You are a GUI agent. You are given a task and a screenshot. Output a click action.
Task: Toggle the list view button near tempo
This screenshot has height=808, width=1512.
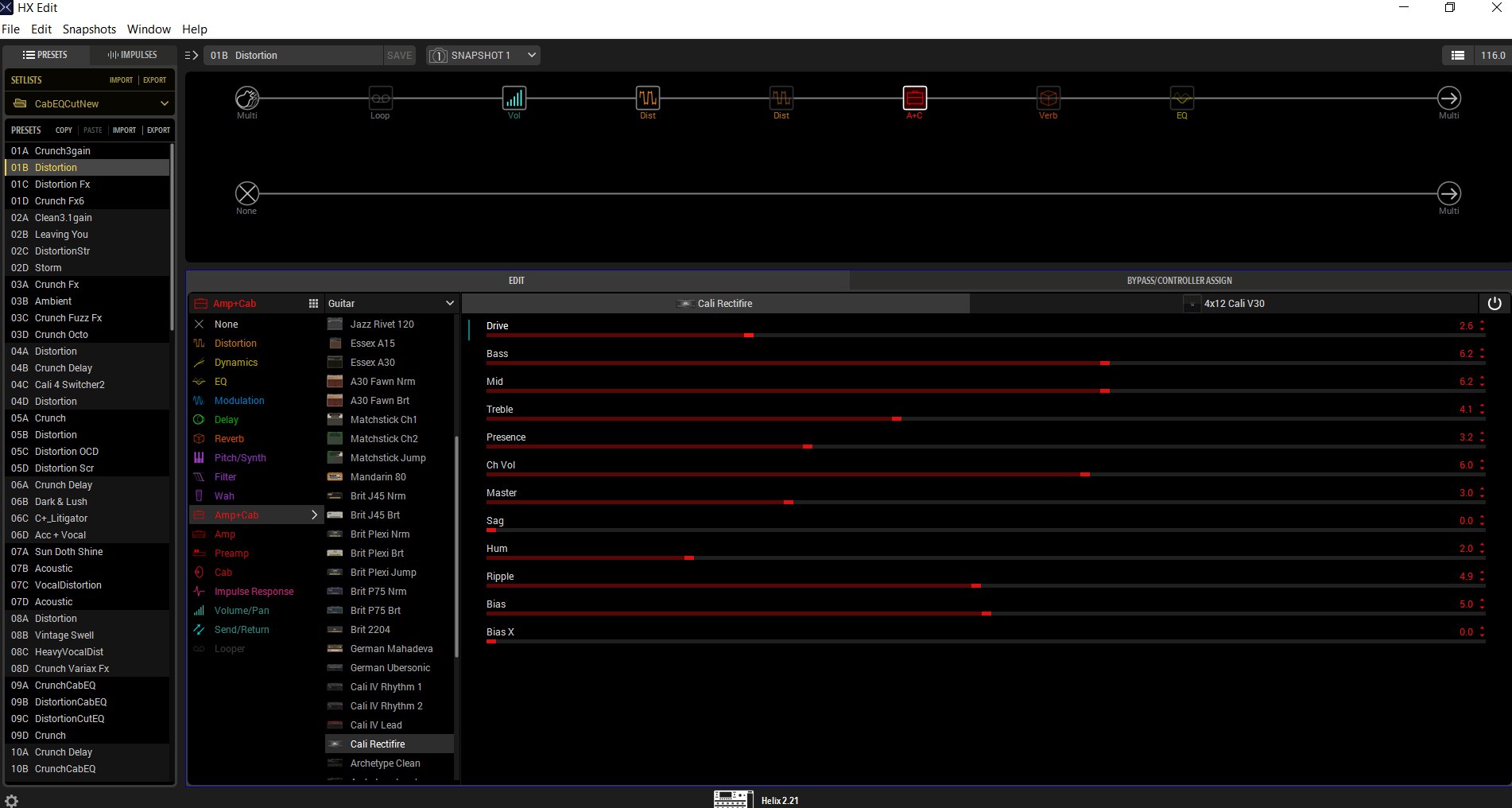pyautogui.click(x=1457, y=56)
